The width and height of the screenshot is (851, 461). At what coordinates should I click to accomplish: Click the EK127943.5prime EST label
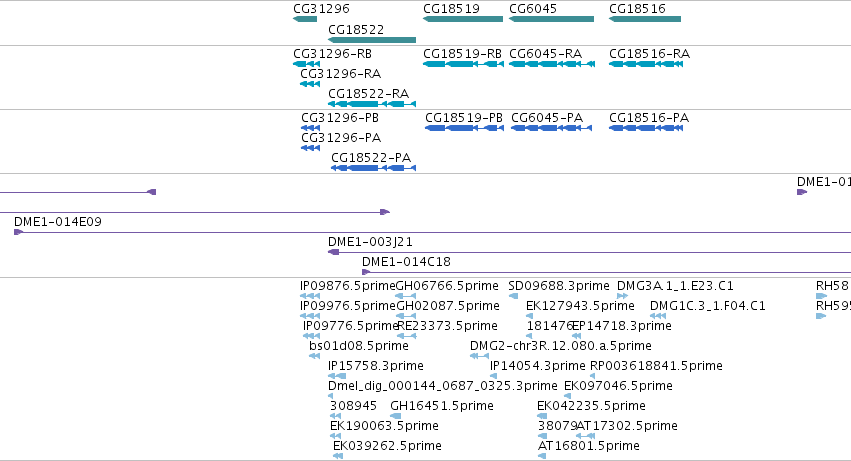[x=580, y=306]
